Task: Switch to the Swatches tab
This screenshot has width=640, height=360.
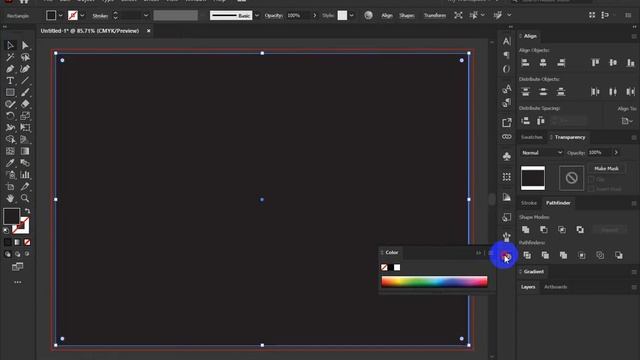Action: pyautogui.click(x=531, y=137)
